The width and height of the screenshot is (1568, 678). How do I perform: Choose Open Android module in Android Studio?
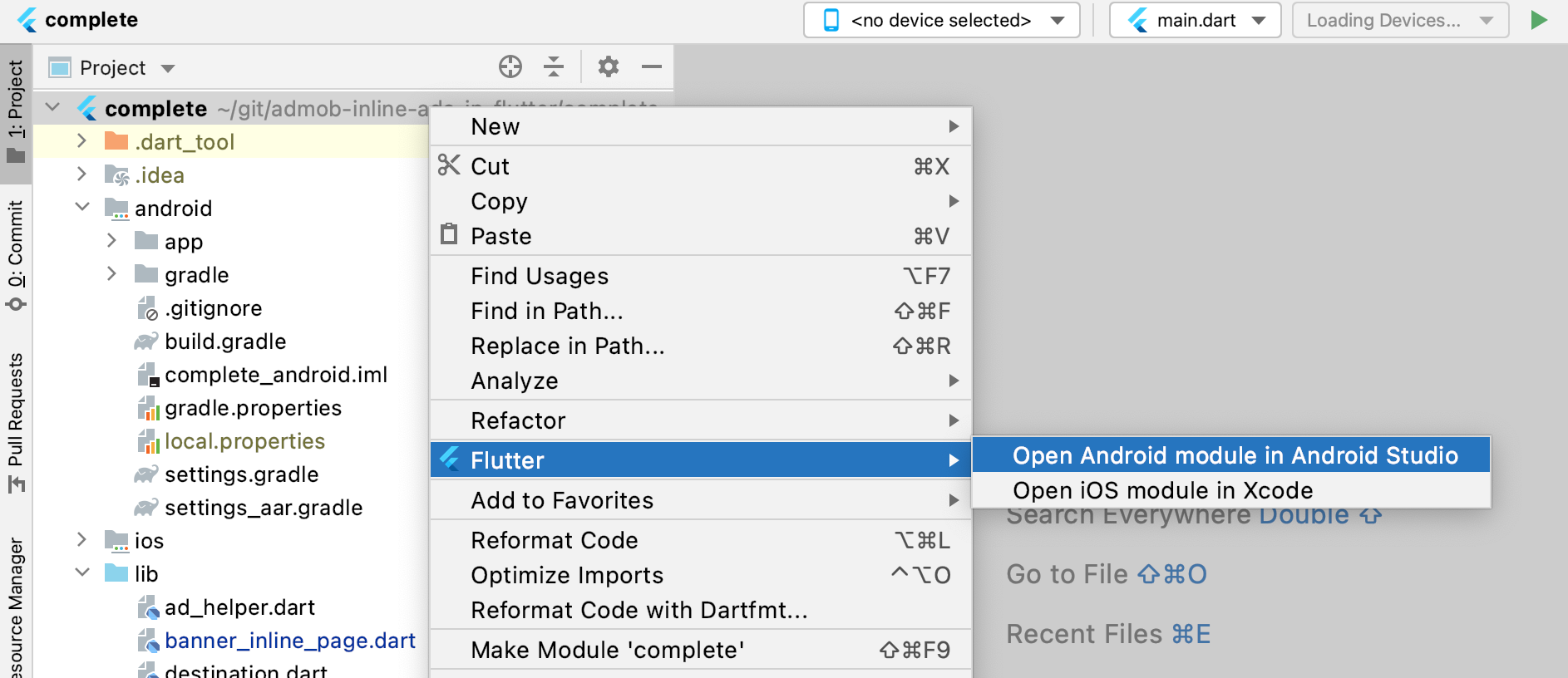pyautogui.click(x=1230, y=455)
